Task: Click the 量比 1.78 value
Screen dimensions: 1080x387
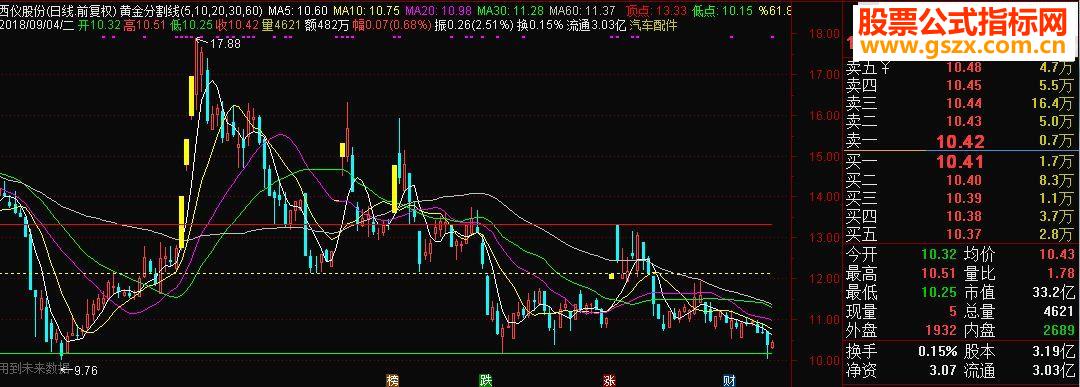Action: coord(1062,273)
